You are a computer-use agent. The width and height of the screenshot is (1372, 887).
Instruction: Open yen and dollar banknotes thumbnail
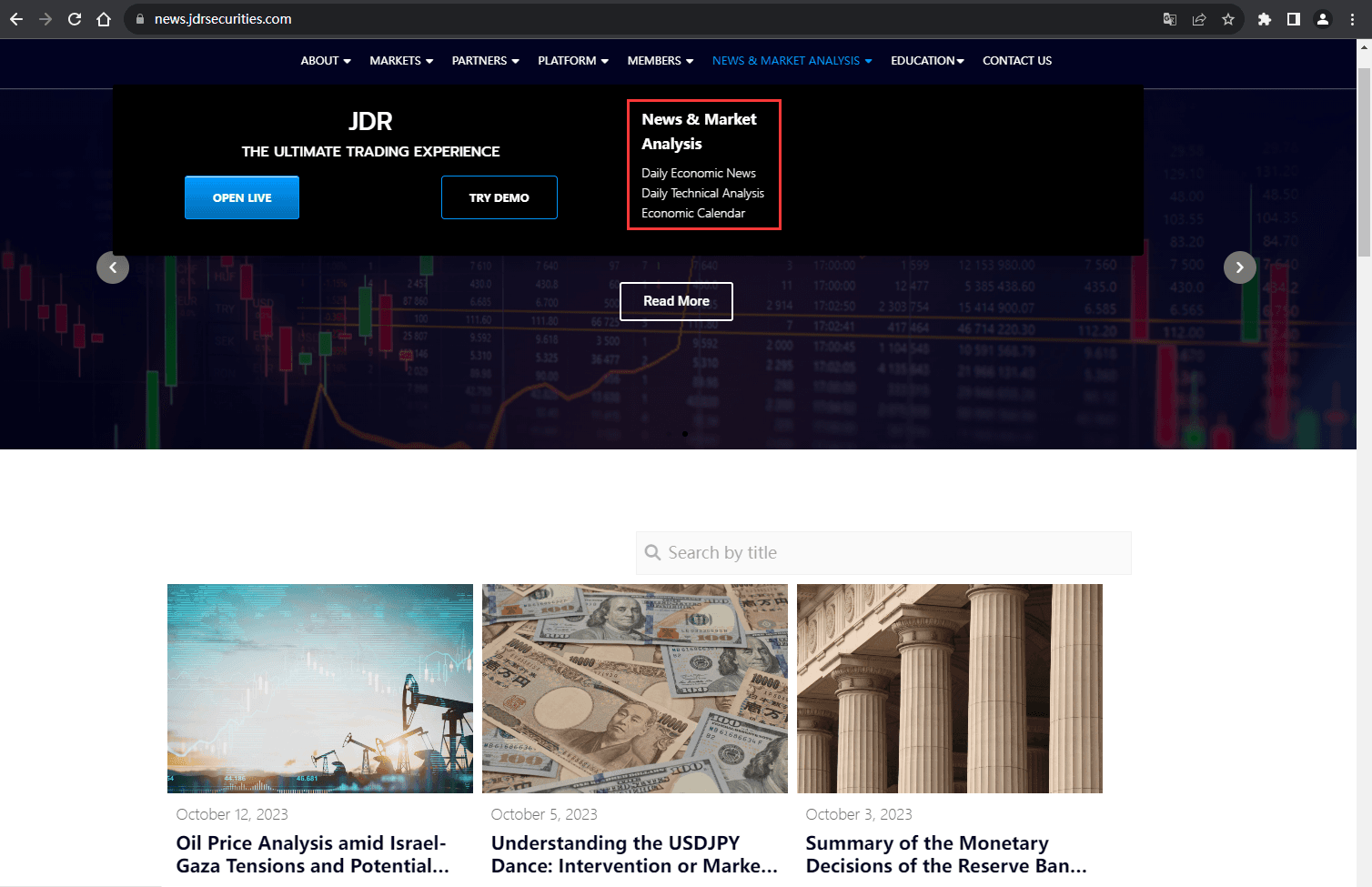[x=635, y=689]
